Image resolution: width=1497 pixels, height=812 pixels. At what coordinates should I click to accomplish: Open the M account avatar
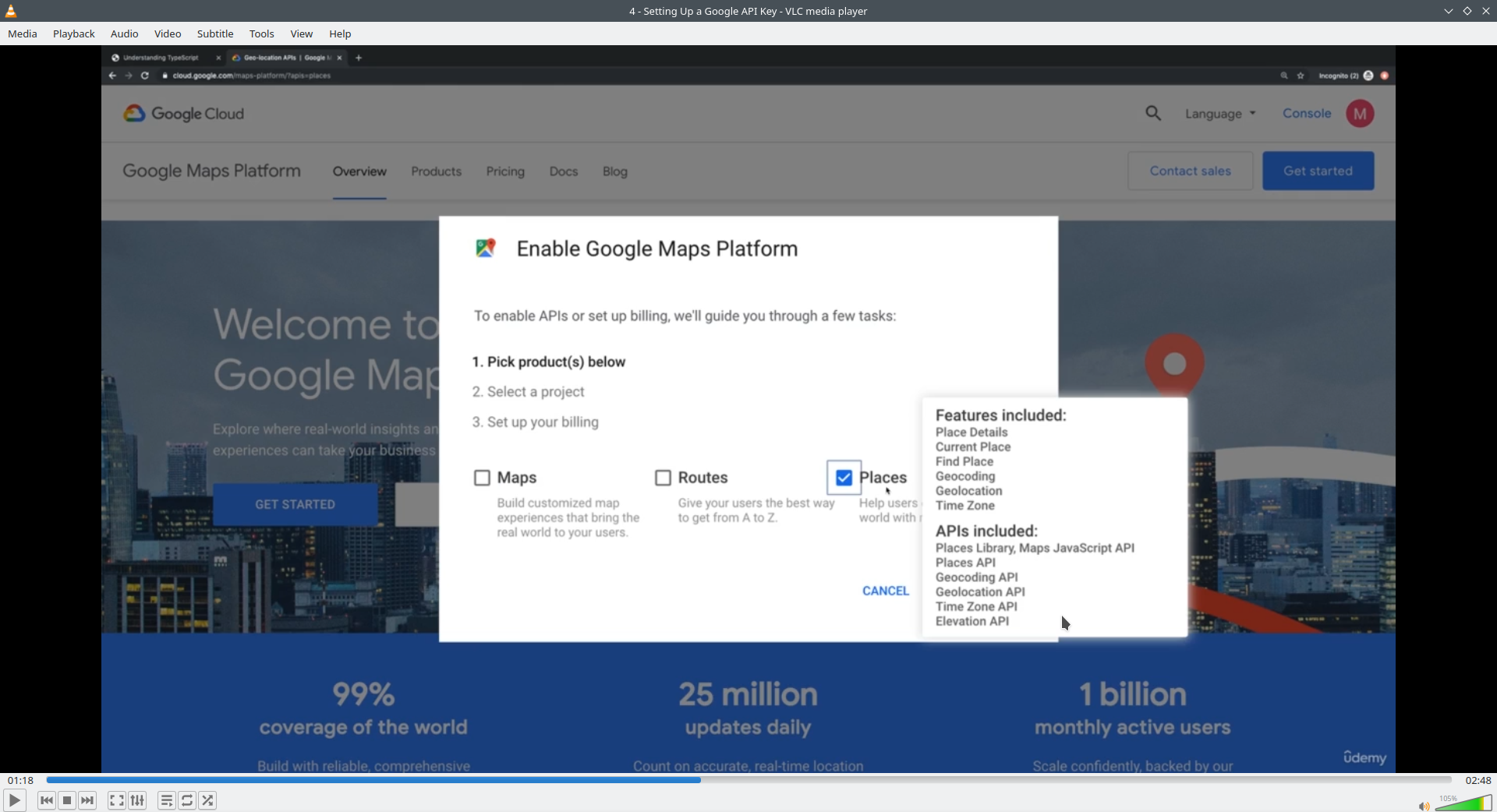click(1360, 114)
